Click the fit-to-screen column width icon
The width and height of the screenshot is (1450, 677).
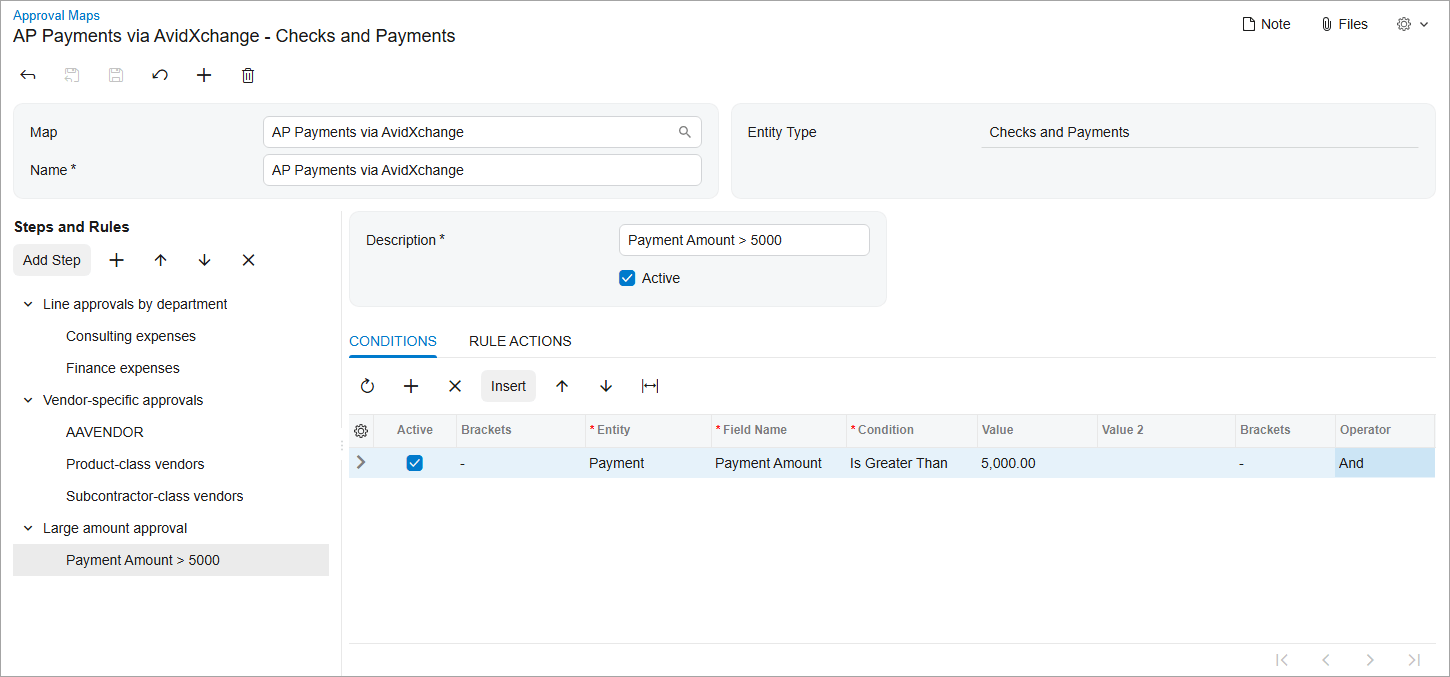pos(650,386)
